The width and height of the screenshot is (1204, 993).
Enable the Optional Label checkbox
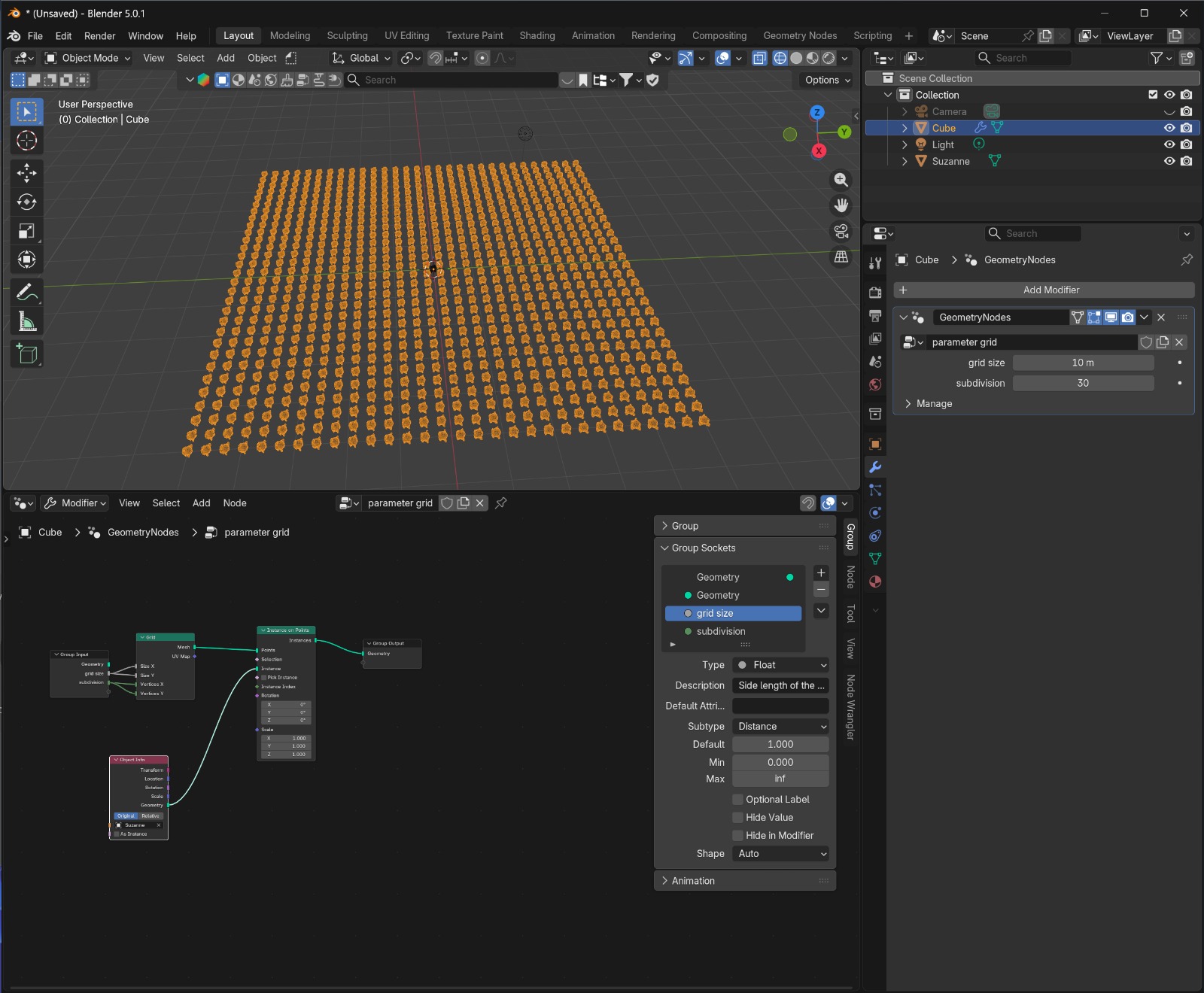click(x=738, y=800)
